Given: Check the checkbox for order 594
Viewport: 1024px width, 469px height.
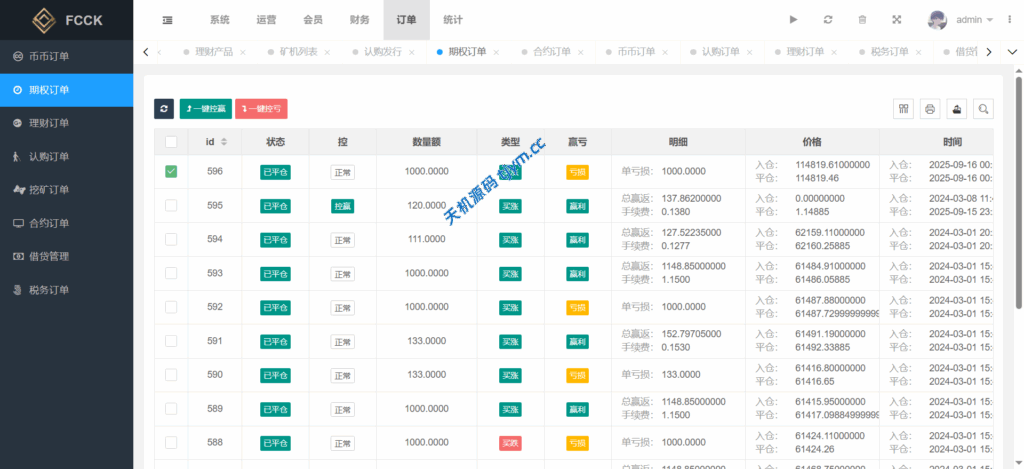Looking at the screenshot, I should click(171, 239).
